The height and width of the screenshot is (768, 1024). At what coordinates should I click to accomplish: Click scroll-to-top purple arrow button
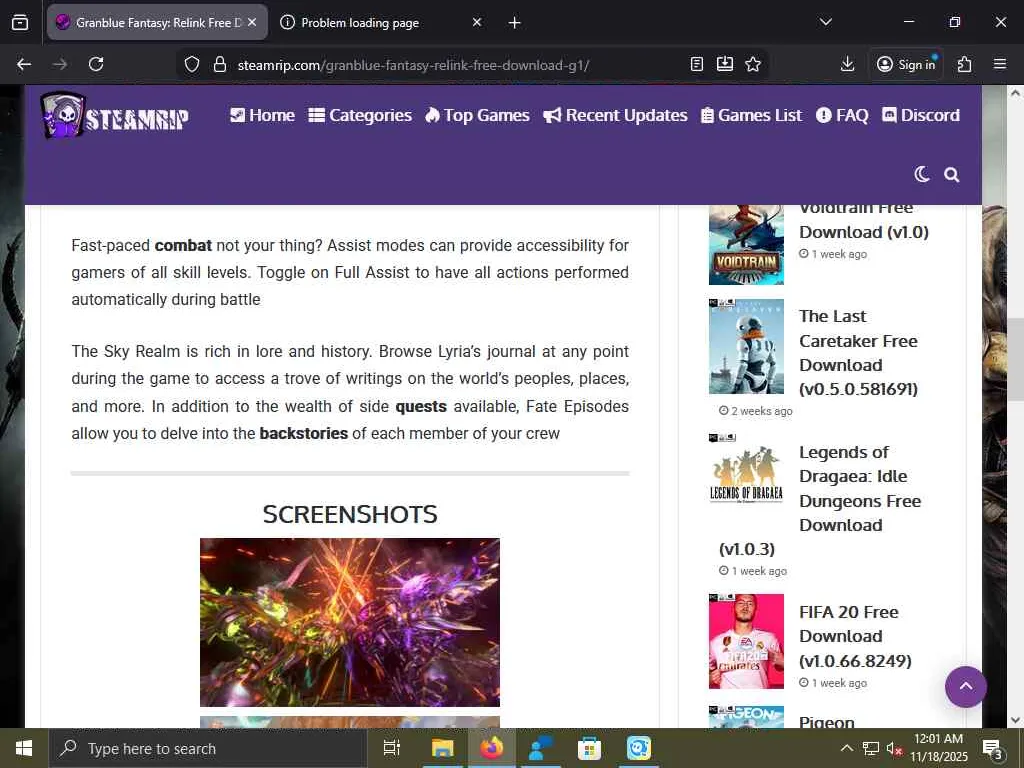coord(965,686)
